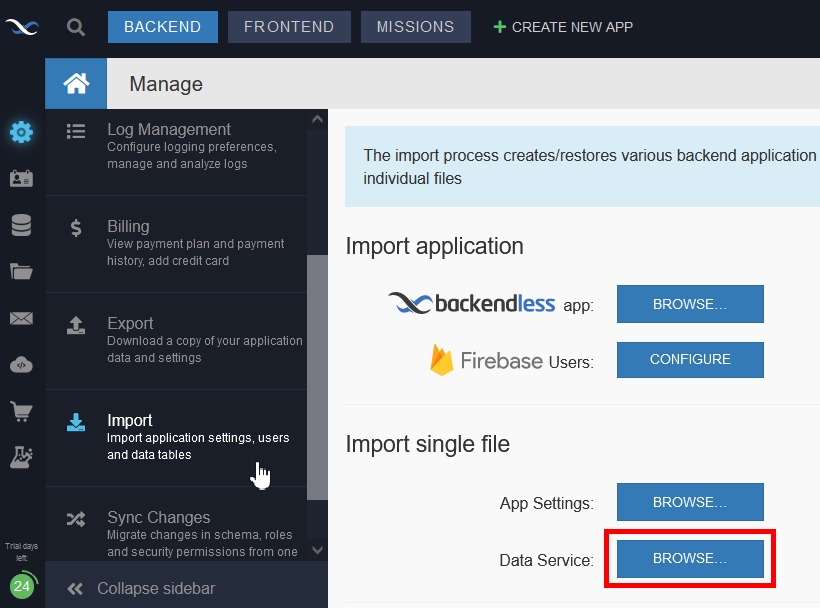This screenshot has width=820, height=608.
Task: Open the Messaging envelope sidebar icon
Action: (x=21, y=318)
